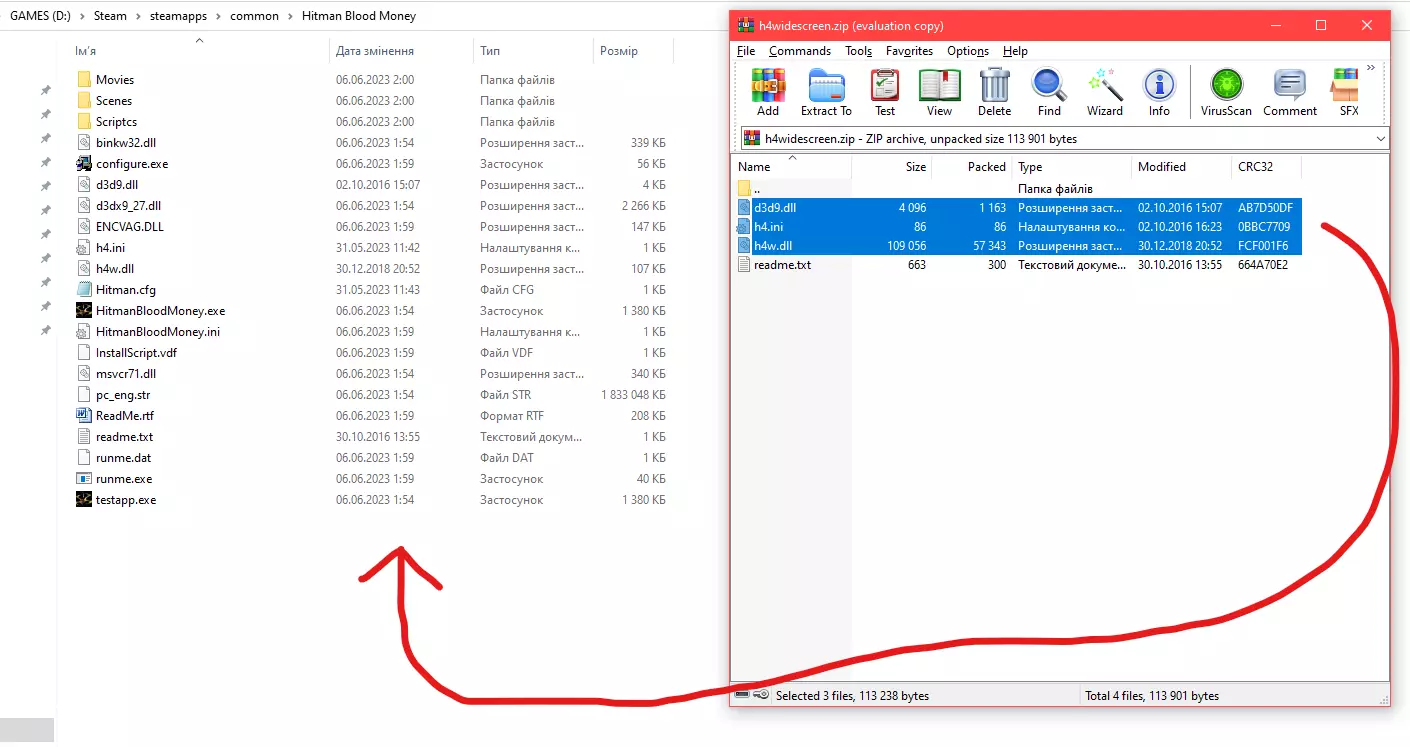Viewport: 1410px width, 747px height.
Task: Show archive Info
Action: coord(1159,93)
